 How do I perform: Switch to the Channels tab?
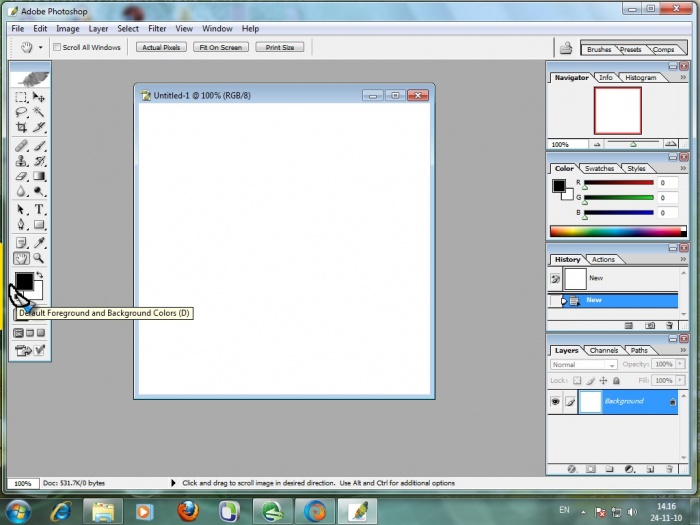604,350
